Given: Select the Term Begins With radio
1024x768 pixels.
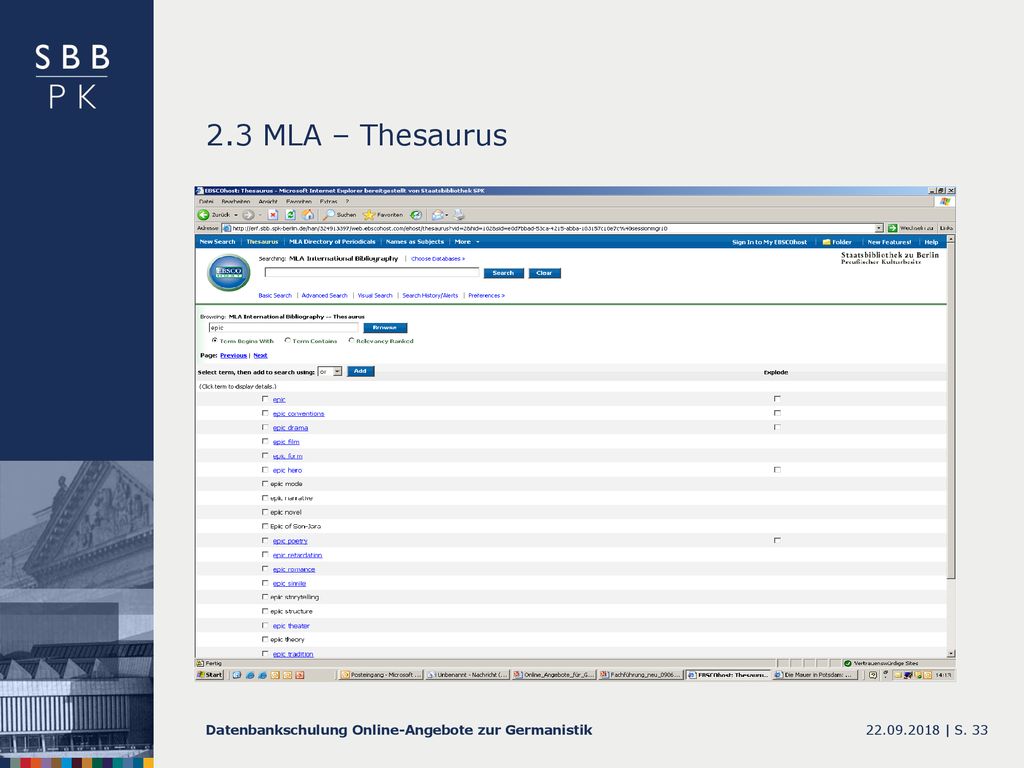Looking at the screenshot, I should tap(214, 340).
